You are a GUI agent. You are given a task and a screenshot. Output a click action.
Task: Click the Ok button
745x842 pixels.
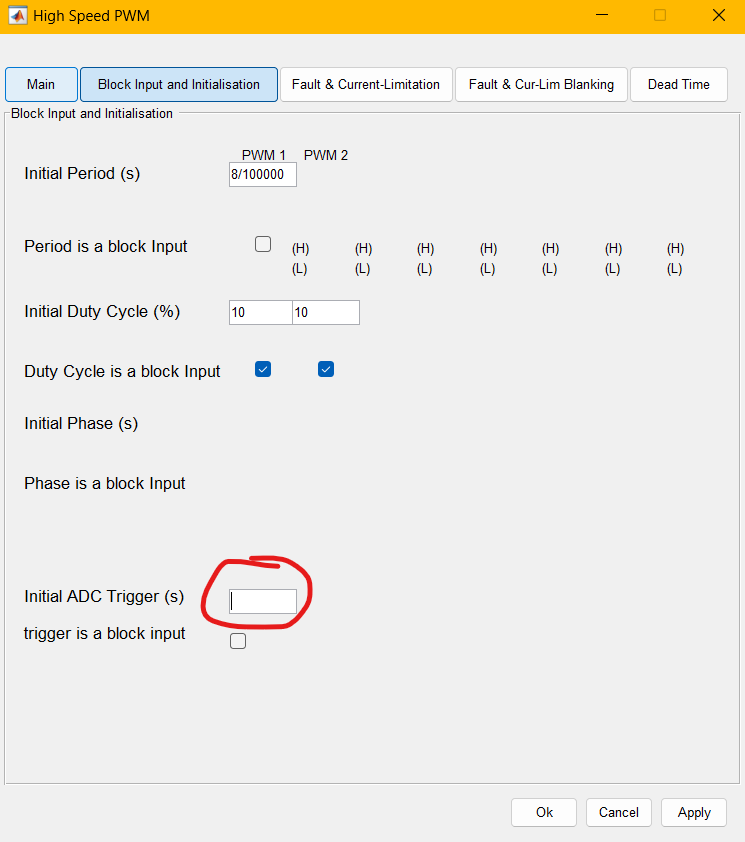(x=543, y=812)
